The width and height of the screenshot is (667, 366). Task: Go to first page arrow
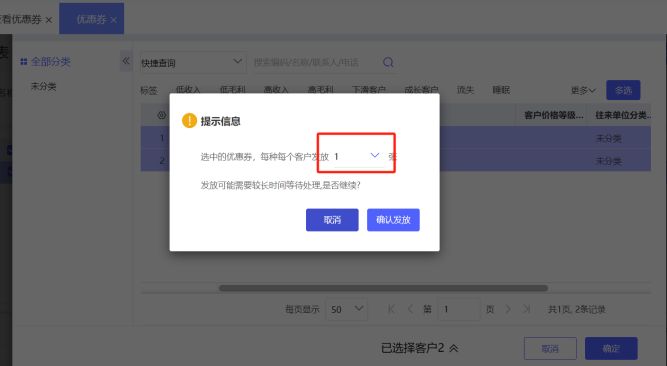point(391,309)
